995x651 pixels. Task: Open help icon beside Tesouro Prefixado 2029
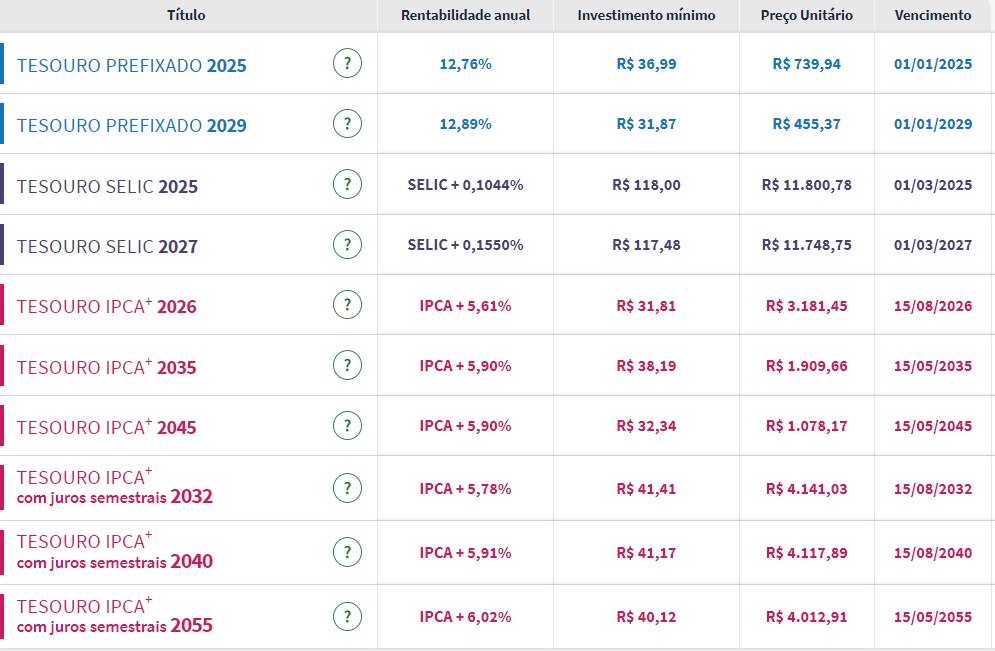347,124
